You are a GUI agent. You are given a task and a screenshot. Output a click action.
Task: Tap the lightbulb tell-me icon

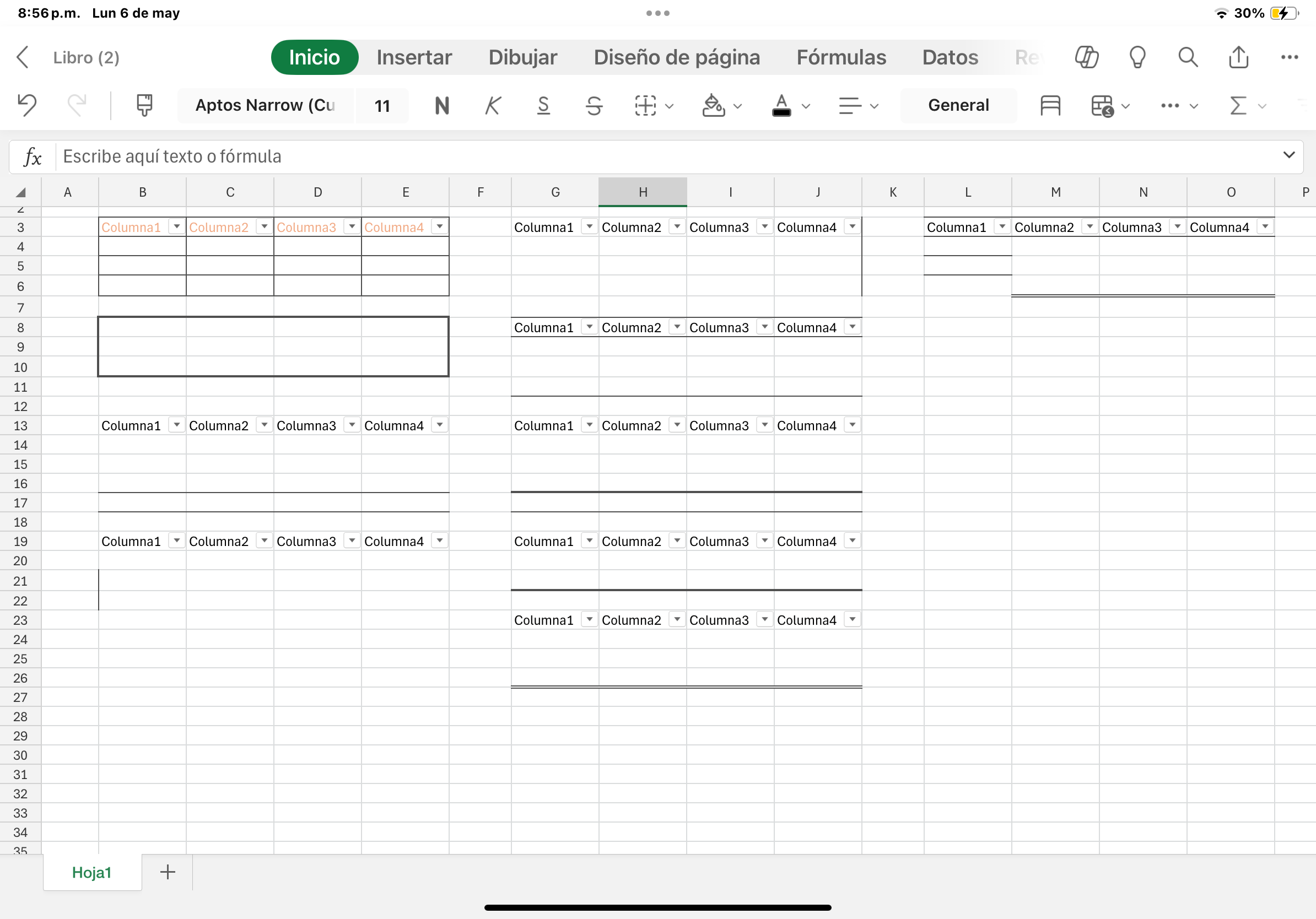click(1137, 57)
